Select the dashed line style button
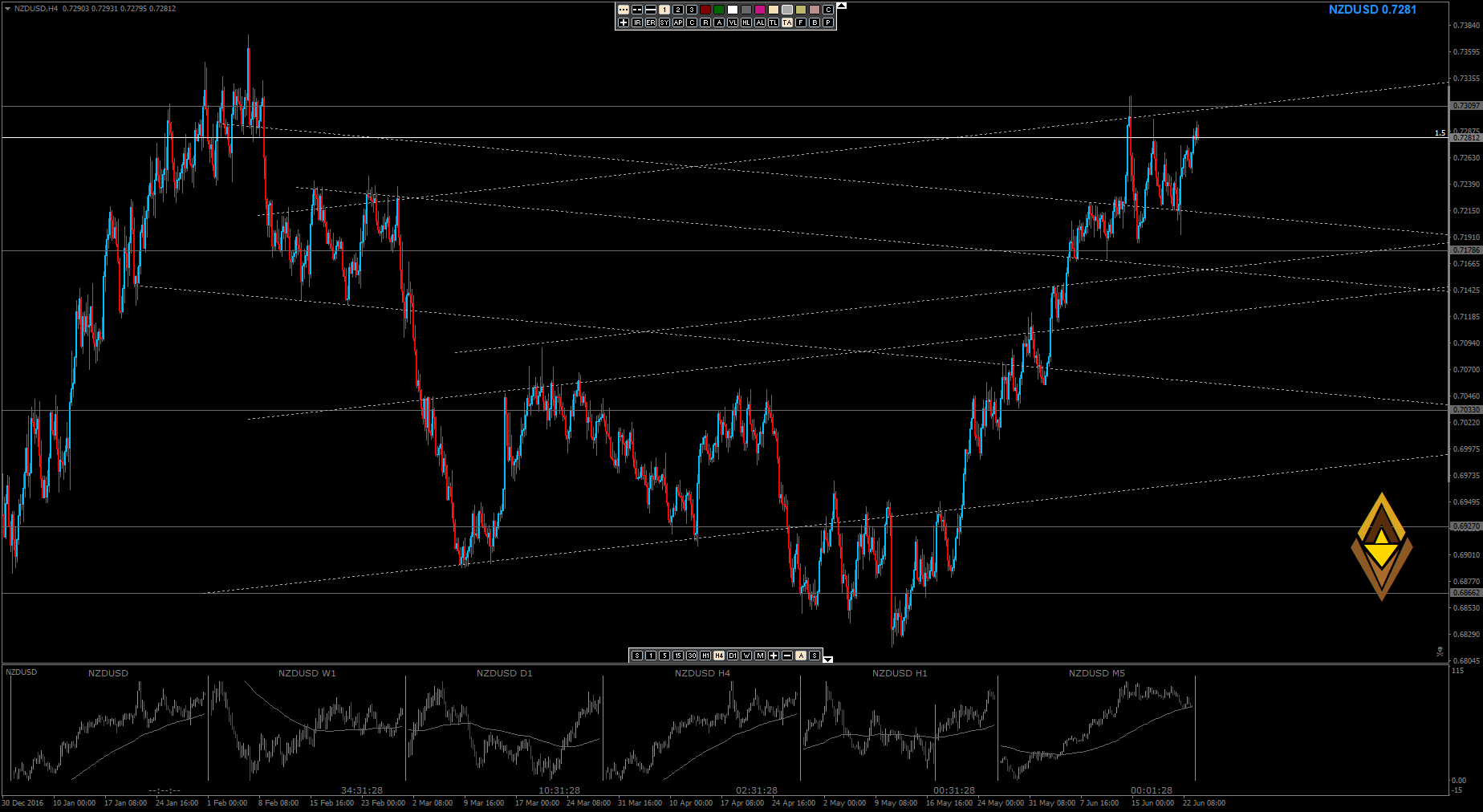Screen dimensions: 1483x812 tap(637, 10)
